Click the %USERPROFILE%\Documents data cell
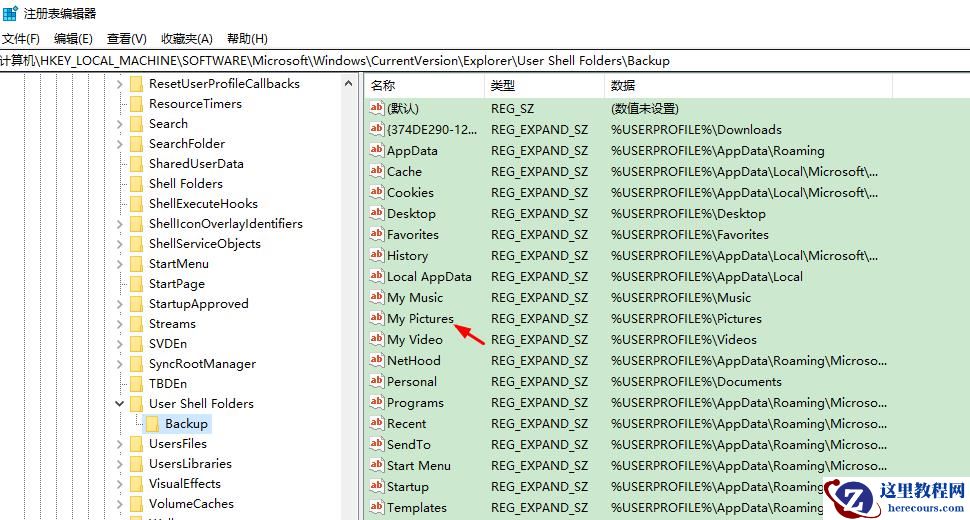Image resolution: width=970 pixels, height=520 pixels. (696, 382)
